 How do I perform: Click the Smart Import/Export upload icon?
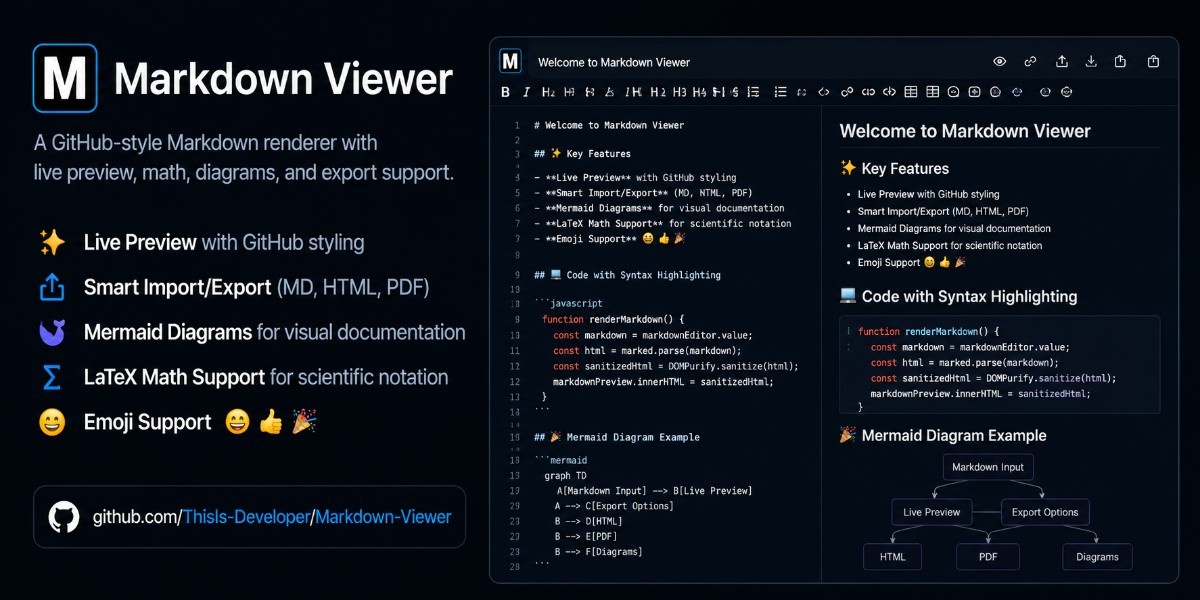tap(52, 287)
